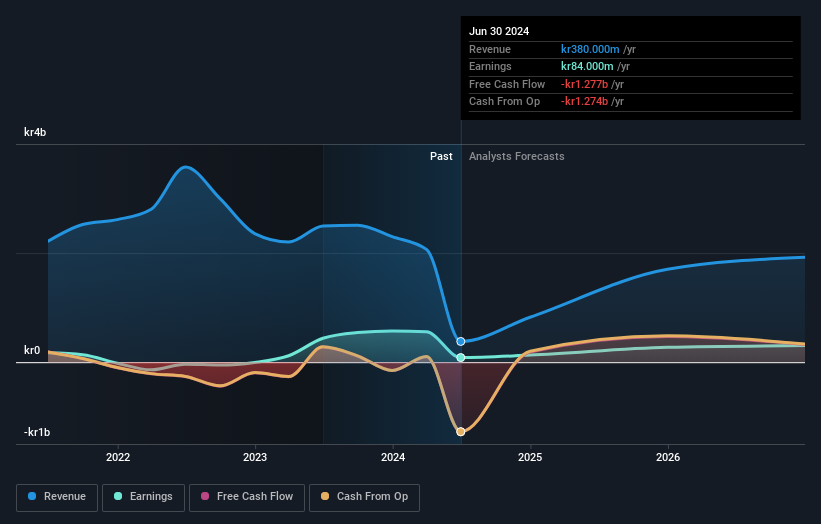
Task: Select the Revenue data point marker at Jun 2024
Action: [x=461, y=341]
